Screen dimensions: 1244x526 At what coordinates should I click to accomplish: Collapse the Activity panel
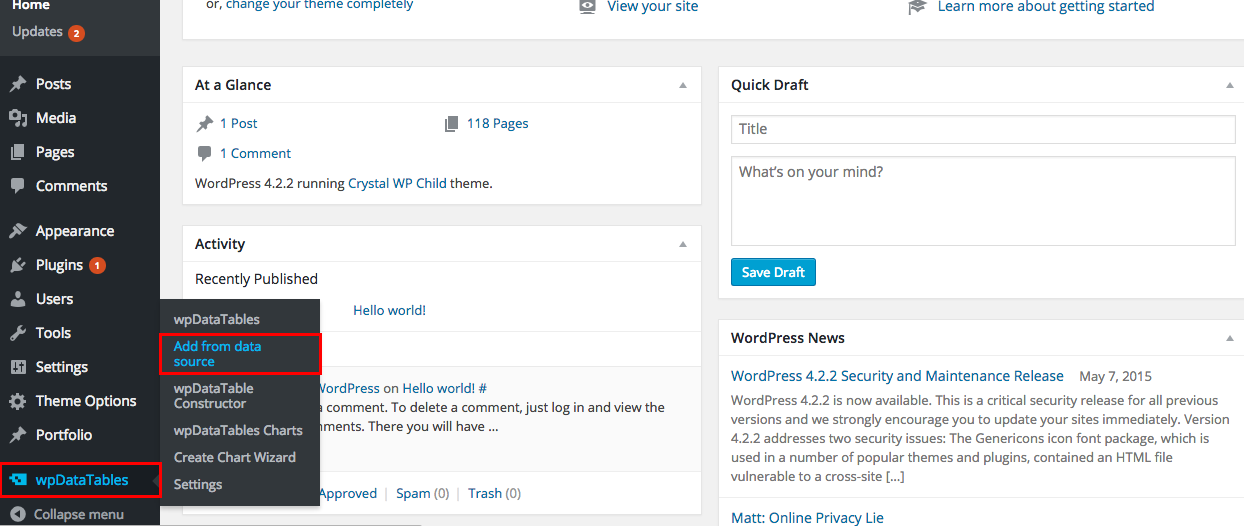click(683, 244)
